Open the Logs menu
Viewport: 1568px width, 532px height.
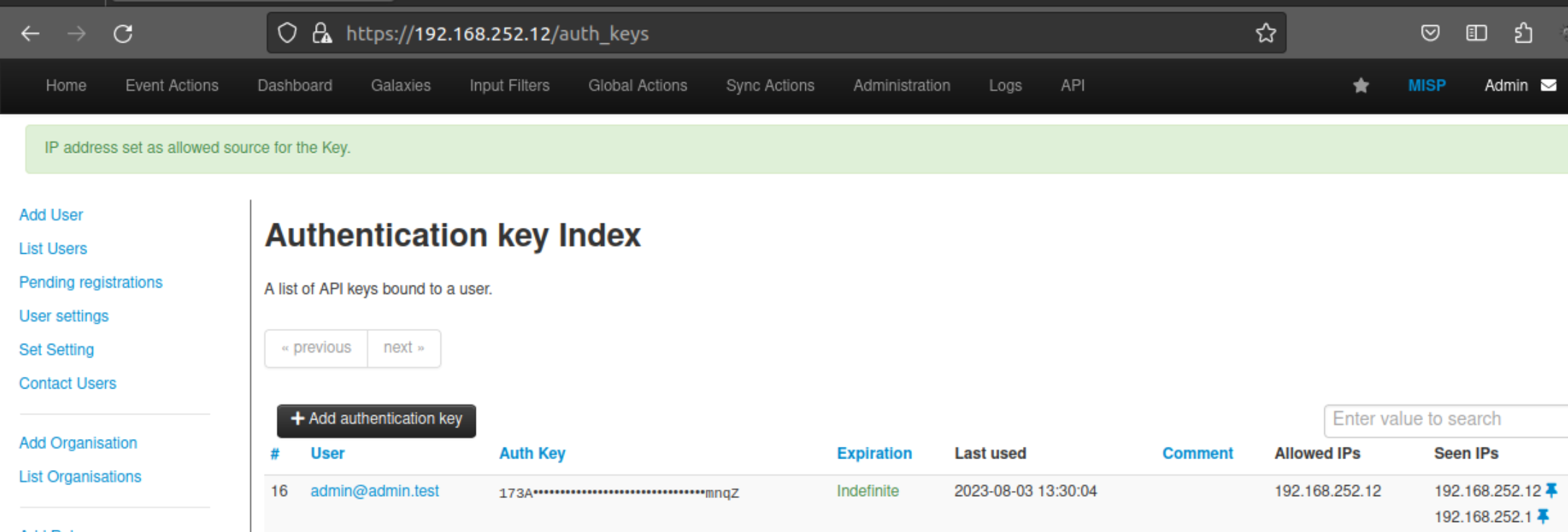(x=1005, y=86)
